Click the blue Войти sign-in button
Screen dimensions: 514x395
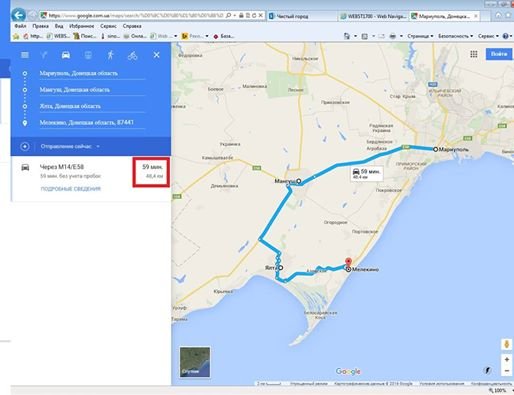click(499, 54)
